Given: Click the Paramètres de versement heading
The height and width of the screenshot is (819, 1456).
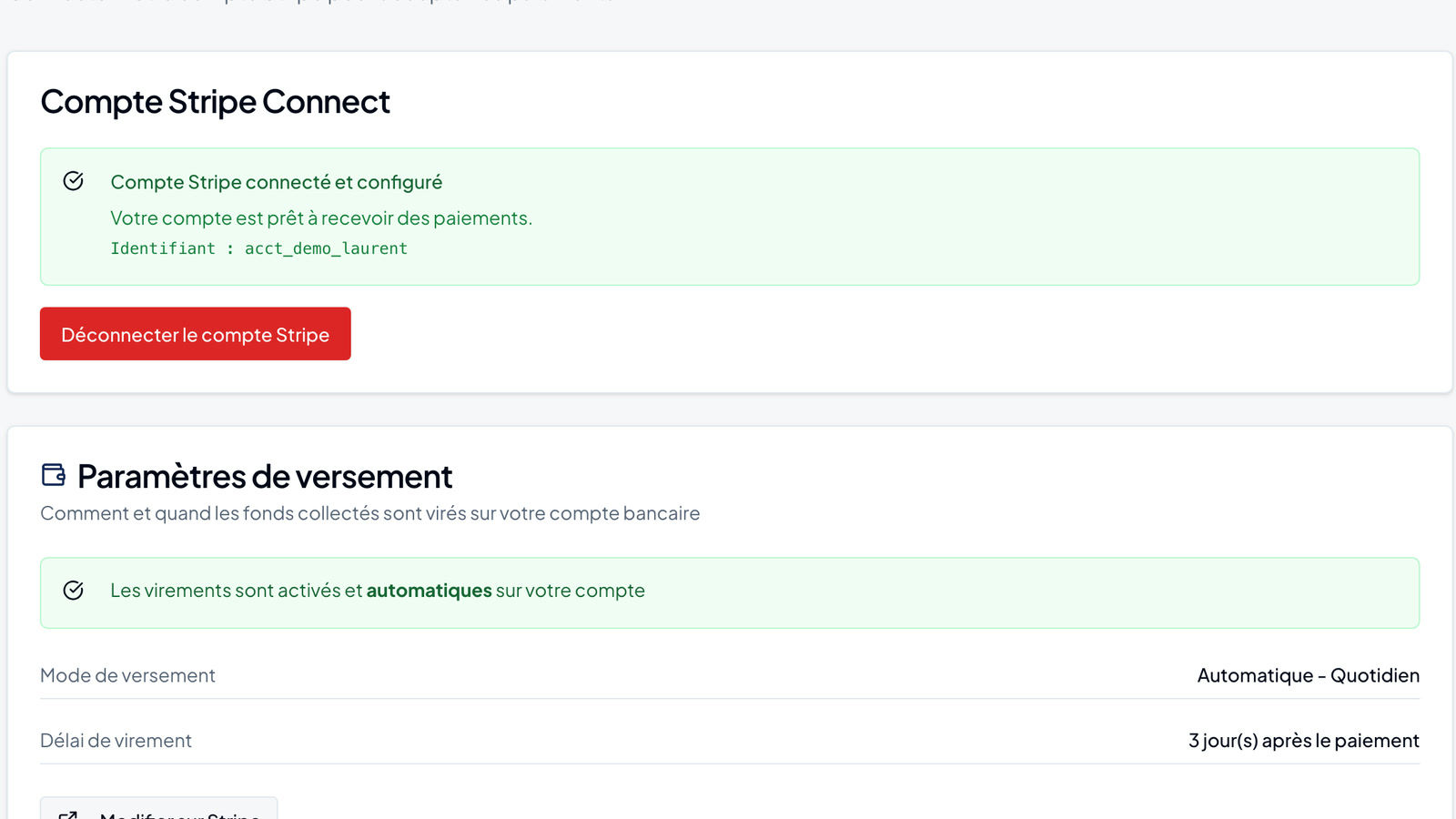Looking at the screenshot, I should point(265,476).
